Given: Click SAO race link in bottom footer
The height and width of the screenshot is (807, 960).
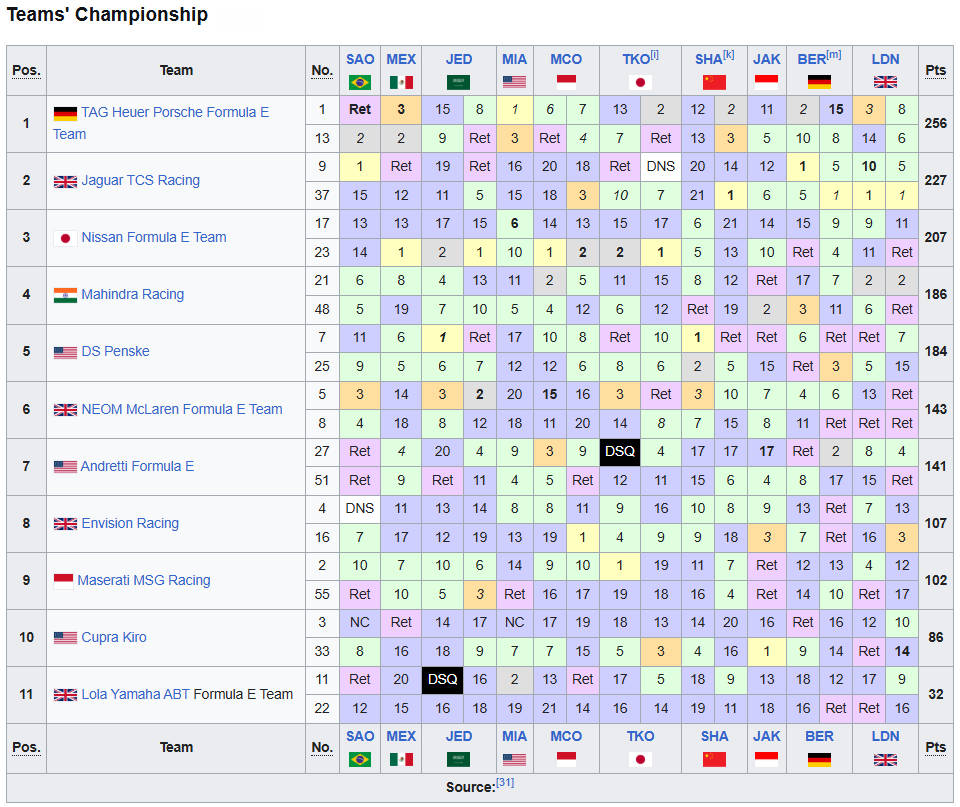Looking at the screenshot, I should point(360,737).
